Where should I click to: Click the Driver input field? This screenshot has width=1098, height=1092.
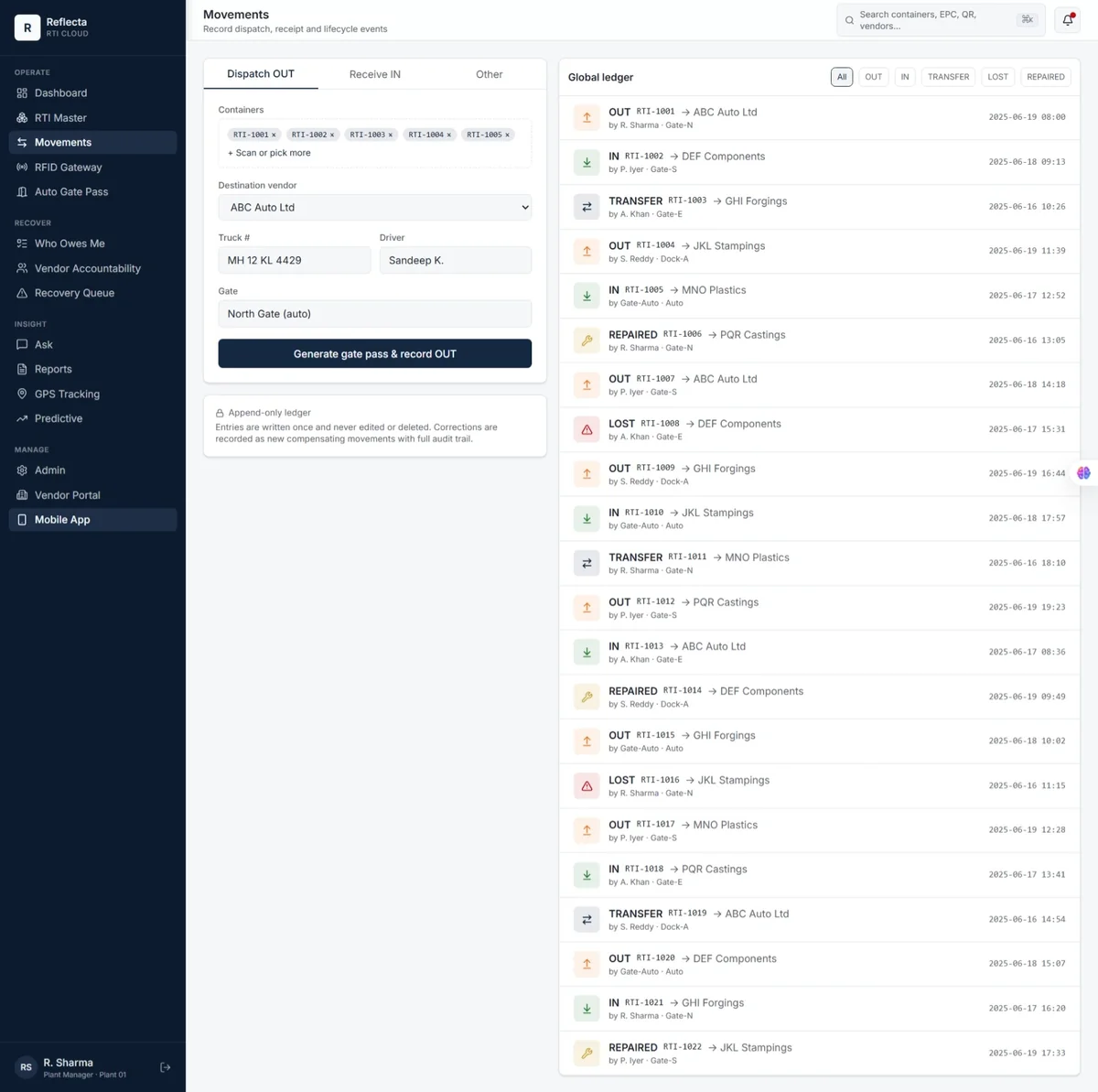click(455, 260)
